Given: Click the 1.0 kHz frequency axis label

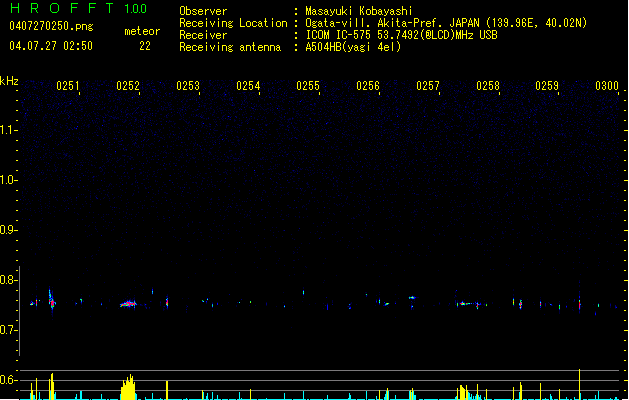Looking at the screenshot, I should 7,180.
